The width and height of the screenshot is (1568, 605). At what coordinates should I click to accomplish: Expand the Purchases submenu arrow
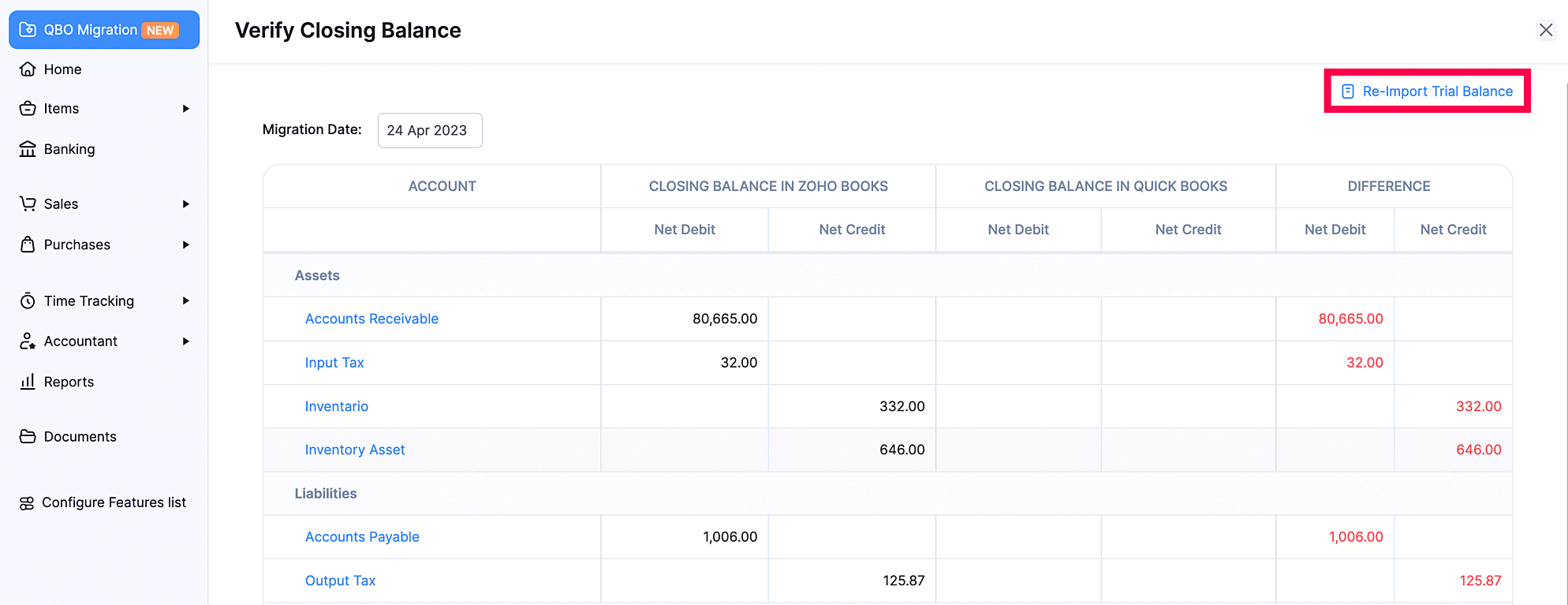coord(186,245)
